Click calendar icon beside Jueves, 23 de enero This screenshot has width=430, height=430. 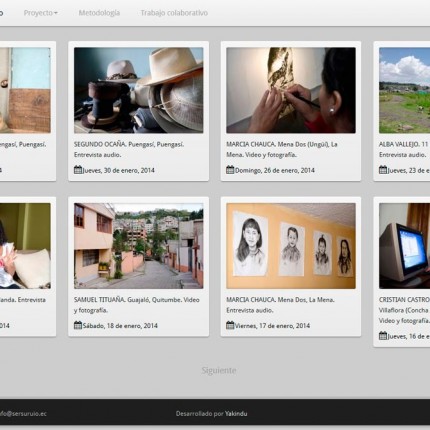(383, 170)
